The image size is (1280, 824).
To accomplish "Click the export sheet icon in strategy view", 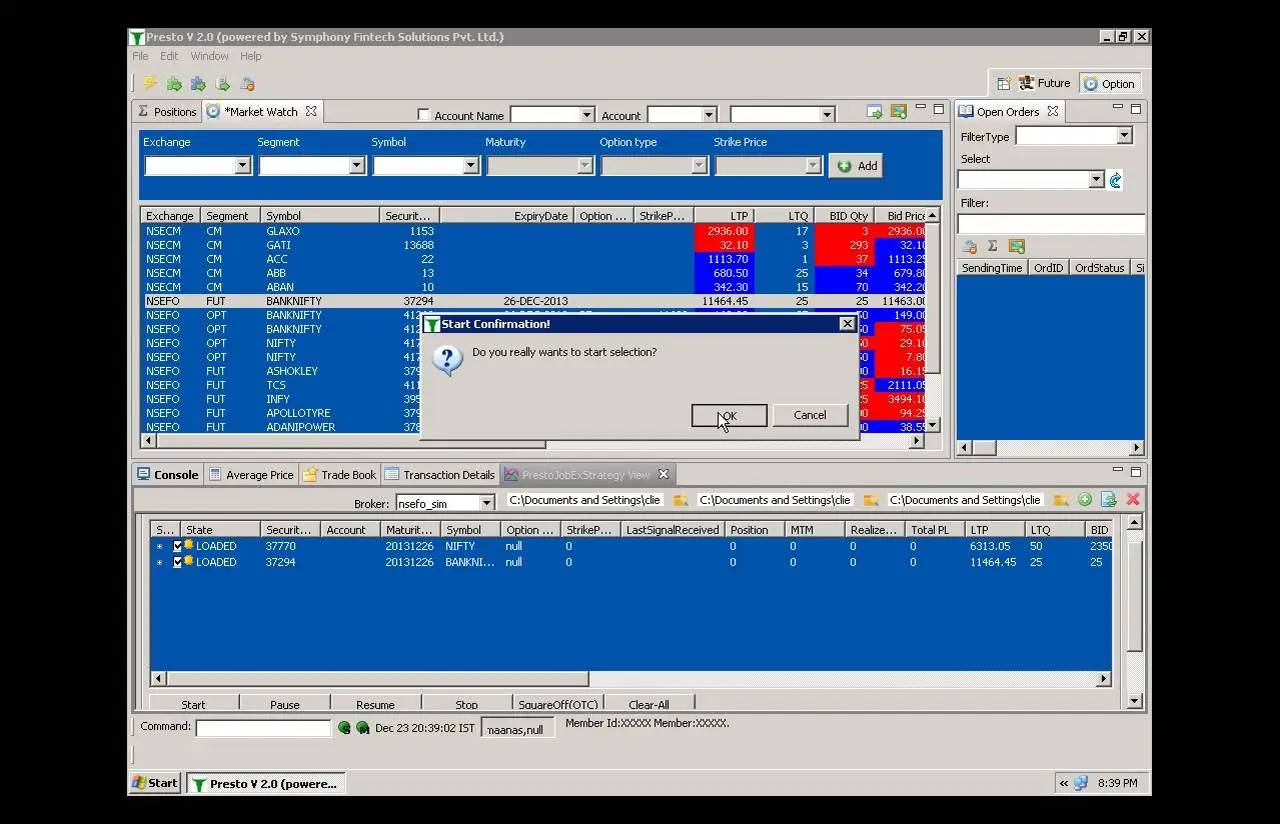I will click(1109, 499).
